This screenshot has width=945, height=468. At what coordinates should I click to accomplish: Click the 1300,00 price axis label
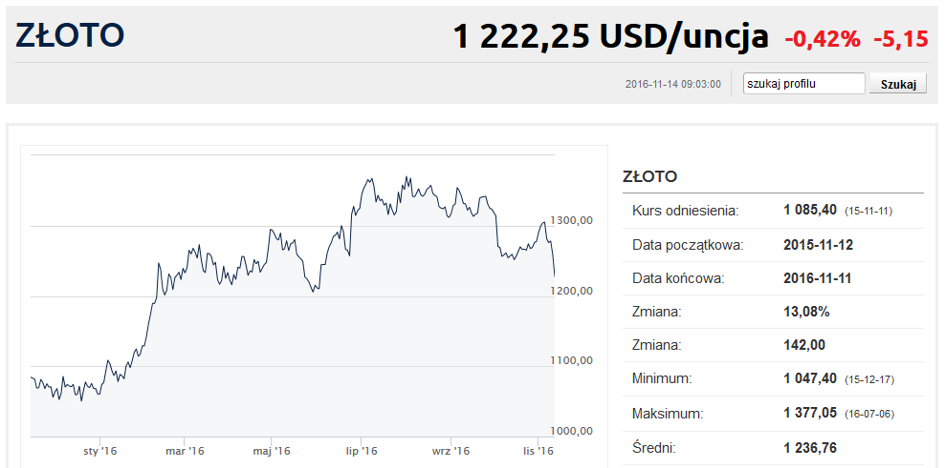coord(571,221)
